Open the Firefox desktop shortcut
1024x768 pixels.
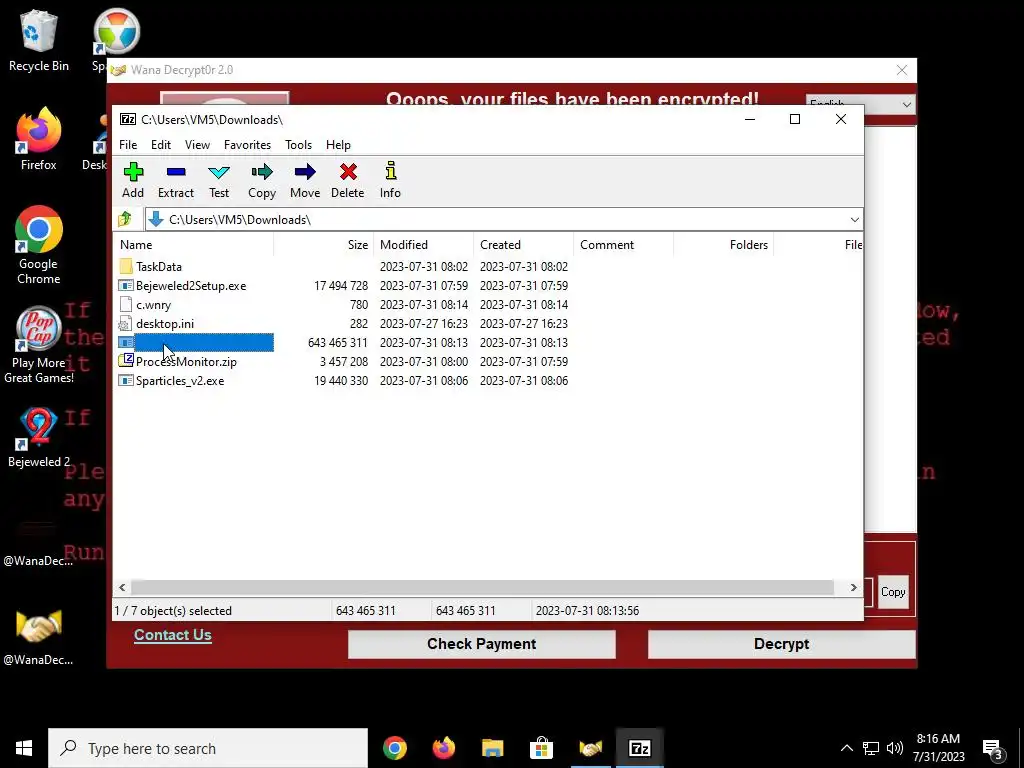pyautogui.click(x=39, y=139)
